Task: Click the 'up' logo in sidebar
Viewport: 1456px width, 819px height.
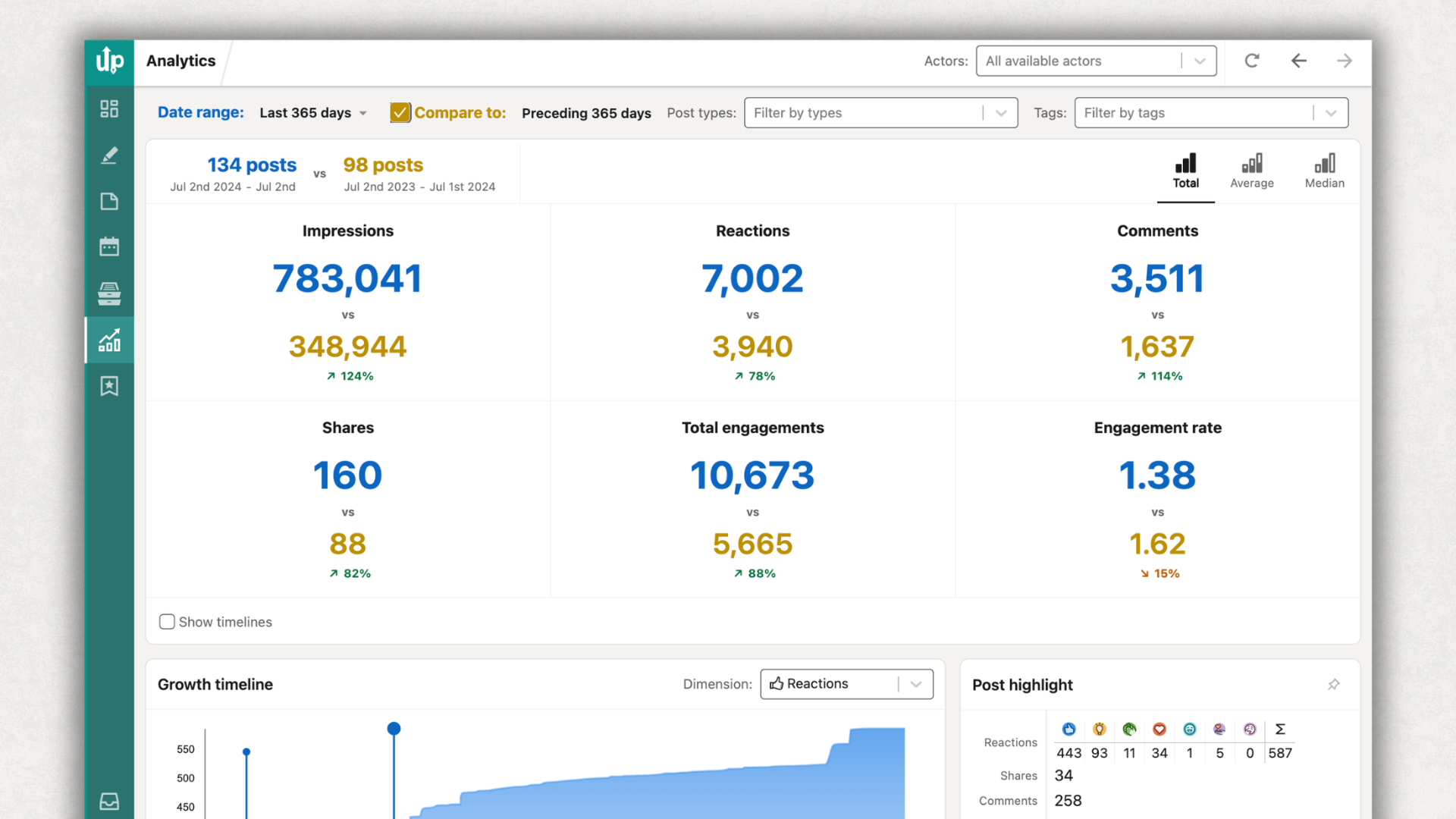Action: point(109,61)
